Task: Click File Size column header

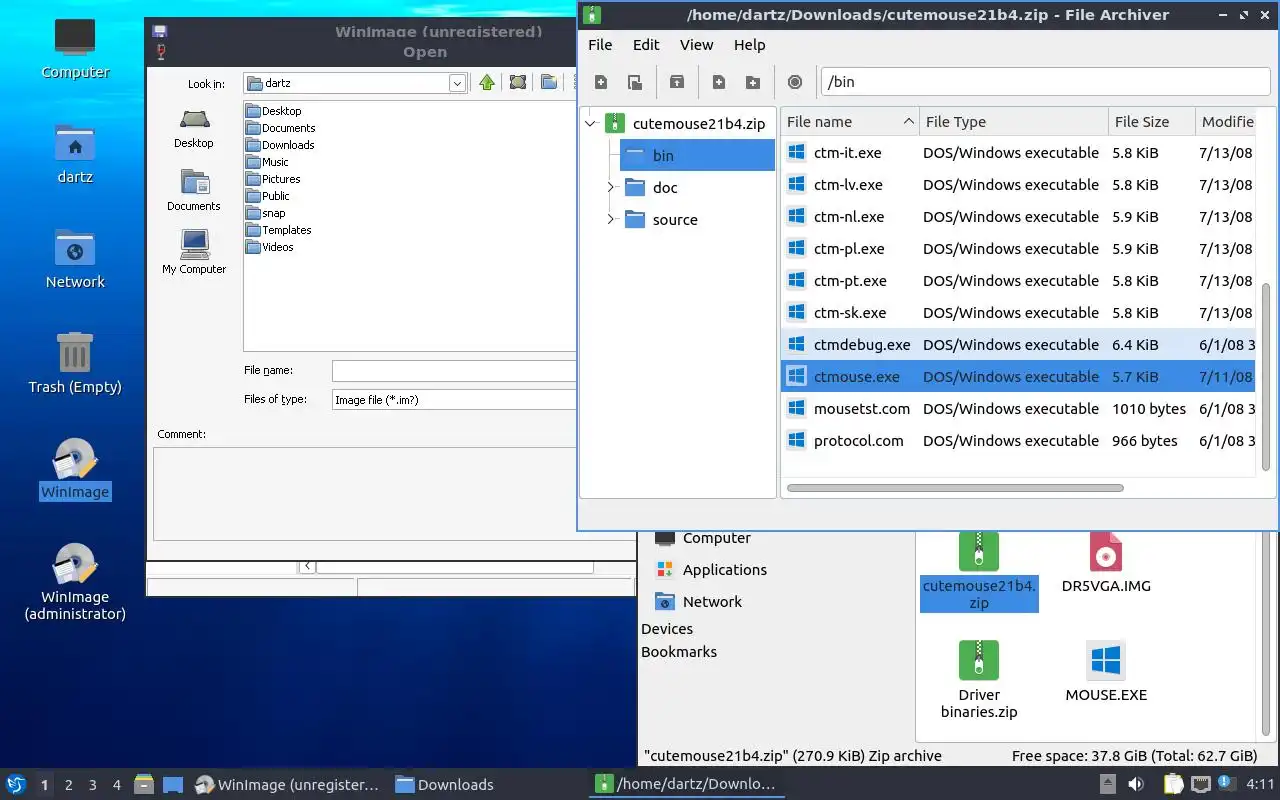Action: pyautogui.click(x=1152, y=122)
